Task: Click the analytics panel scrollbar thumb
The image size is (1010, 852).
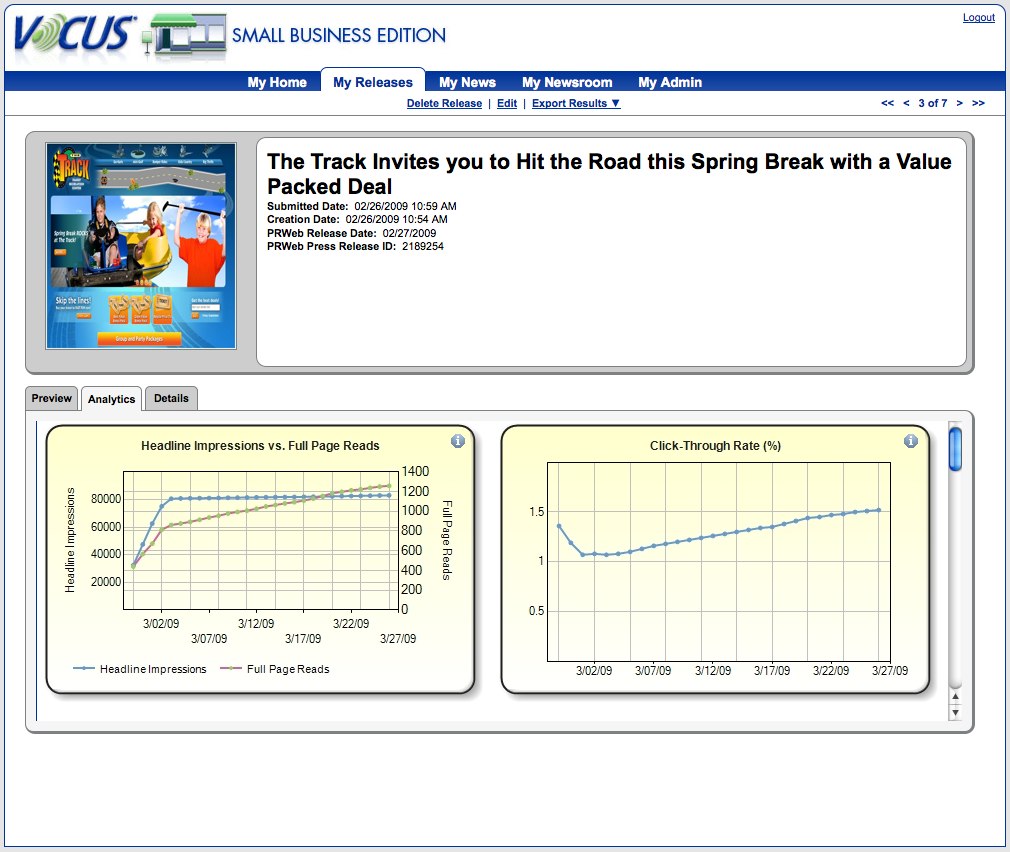Action: point(955,448)
